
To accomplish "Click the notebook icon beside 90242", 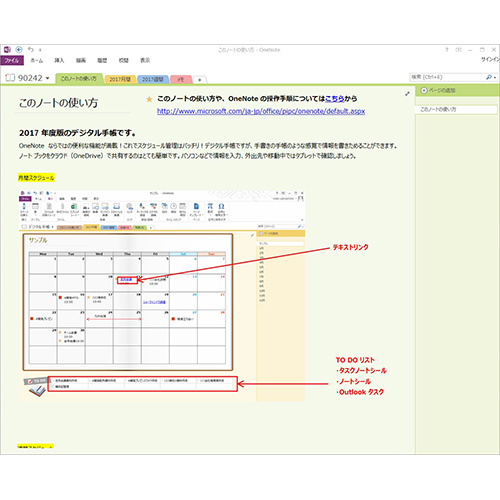I will pos(10,78).
